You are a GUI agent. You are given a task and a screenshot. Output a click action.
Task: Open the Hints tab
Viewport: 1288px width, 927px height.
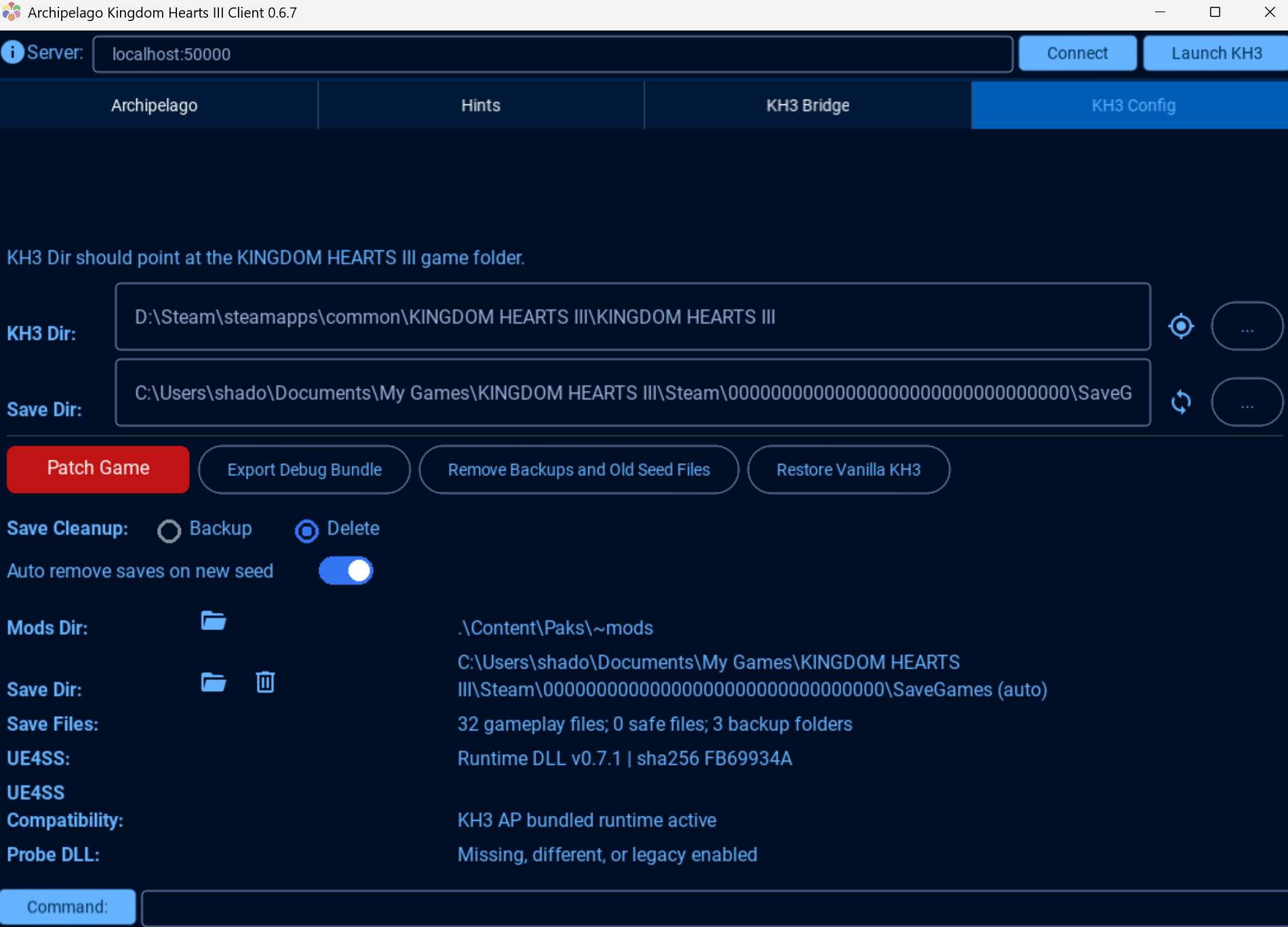pyautogui.click(x=481, y=105)
